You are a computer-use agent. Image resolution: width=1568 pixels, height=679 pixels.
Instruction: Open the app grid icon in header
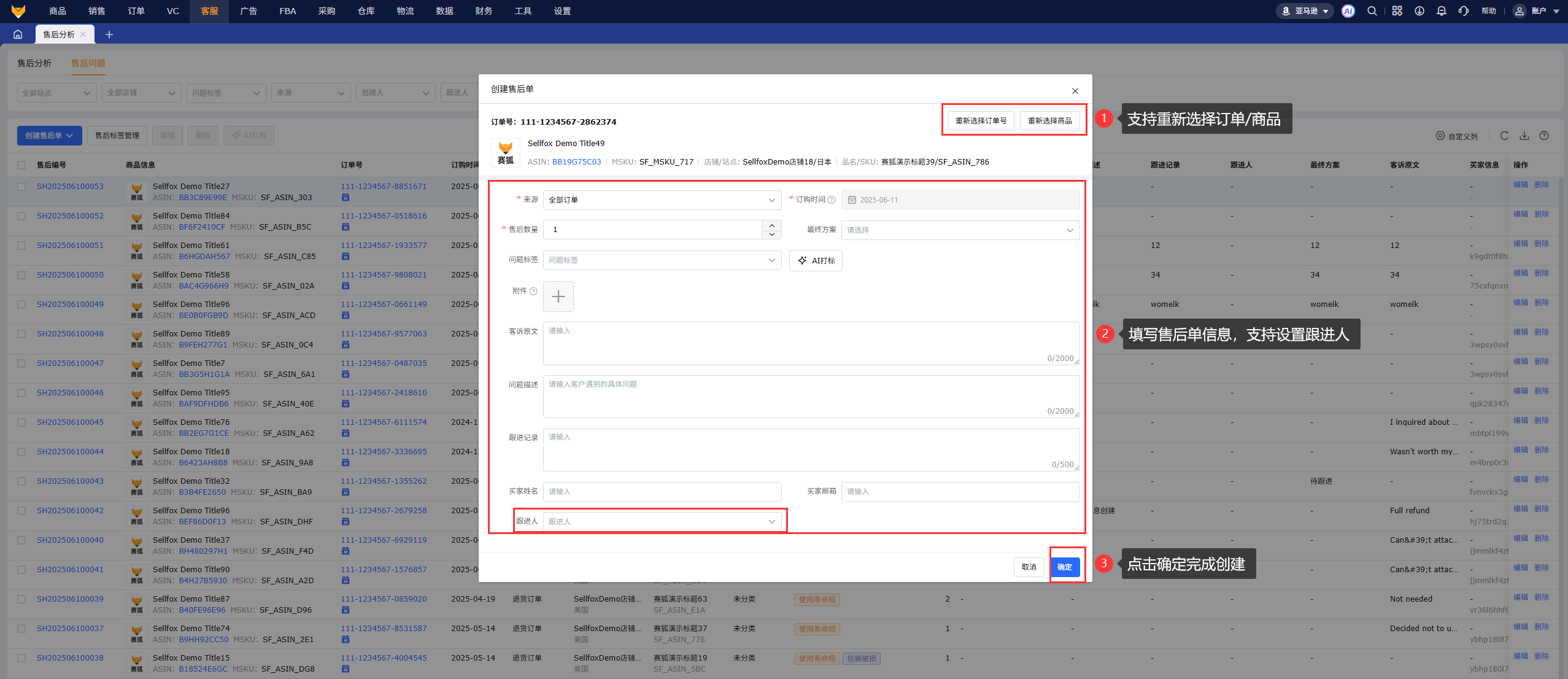click(x=1397, y=11)
